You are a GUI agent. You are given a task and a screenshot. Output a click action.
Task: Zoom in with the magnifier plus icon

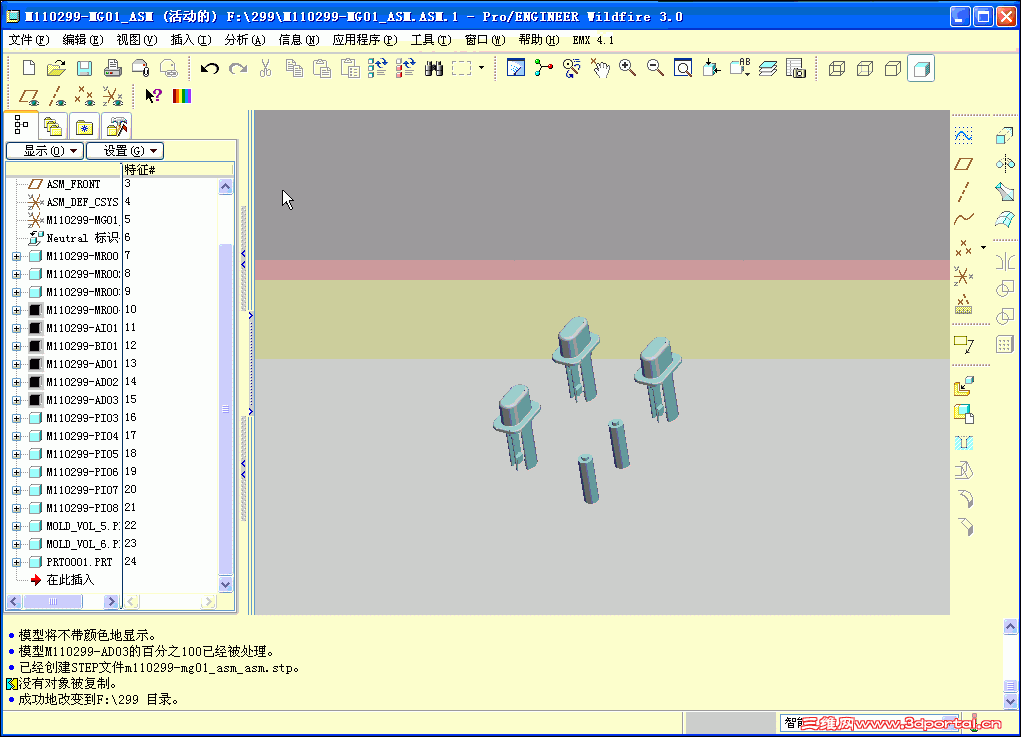628,68
